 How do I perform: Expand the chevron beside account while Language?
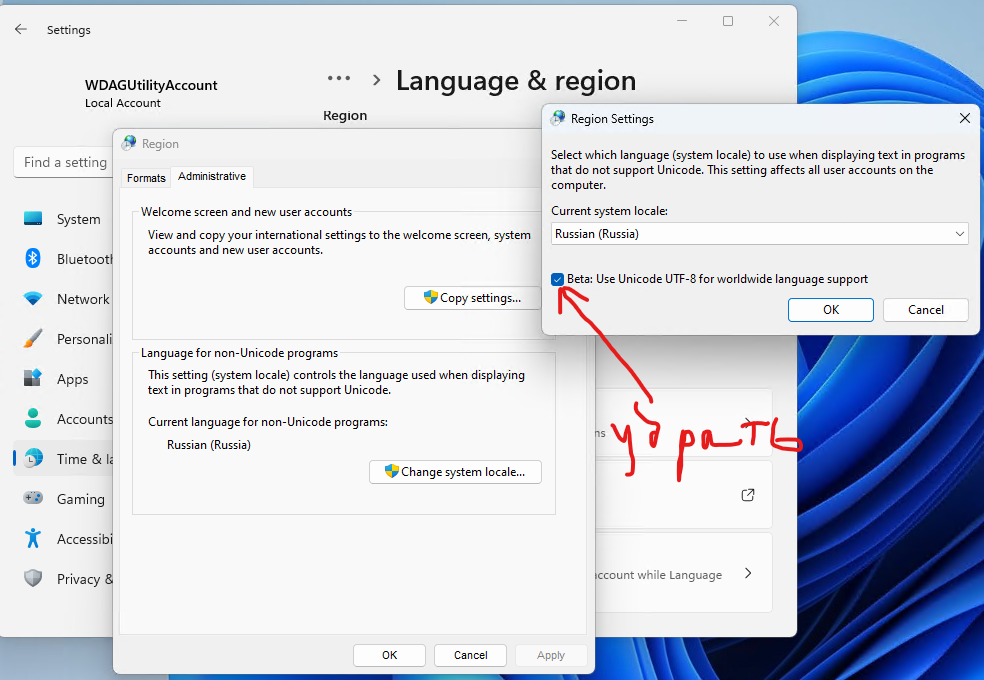748,574
